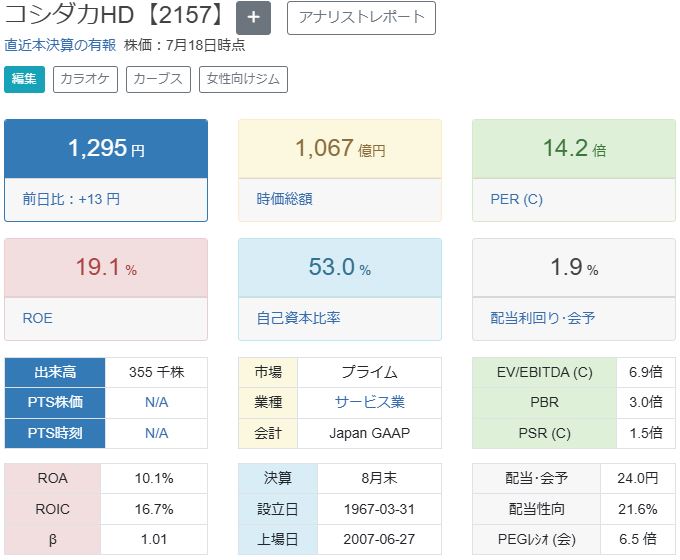This screenshot has width=680, height=560.
Task: Click the PEGレシオ (会) label cell
Action: [536, 540]
